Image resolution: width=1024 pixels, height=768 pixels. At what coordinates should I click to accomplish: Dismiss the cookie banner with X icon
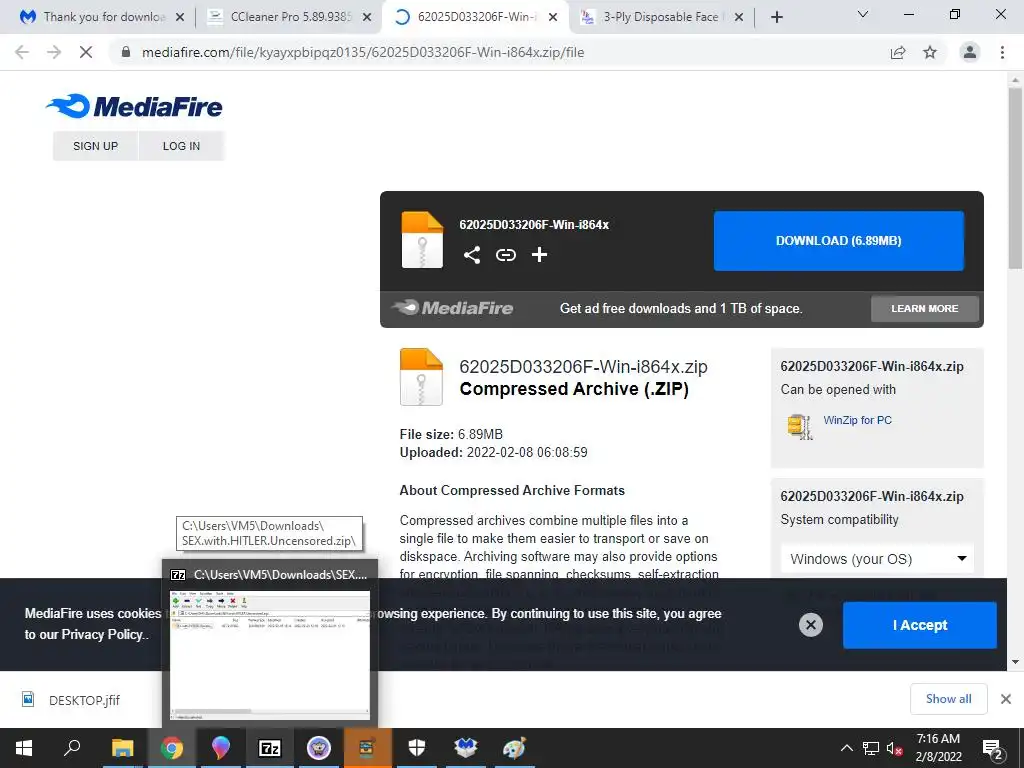pyautogui.click(x=810, y=625)
